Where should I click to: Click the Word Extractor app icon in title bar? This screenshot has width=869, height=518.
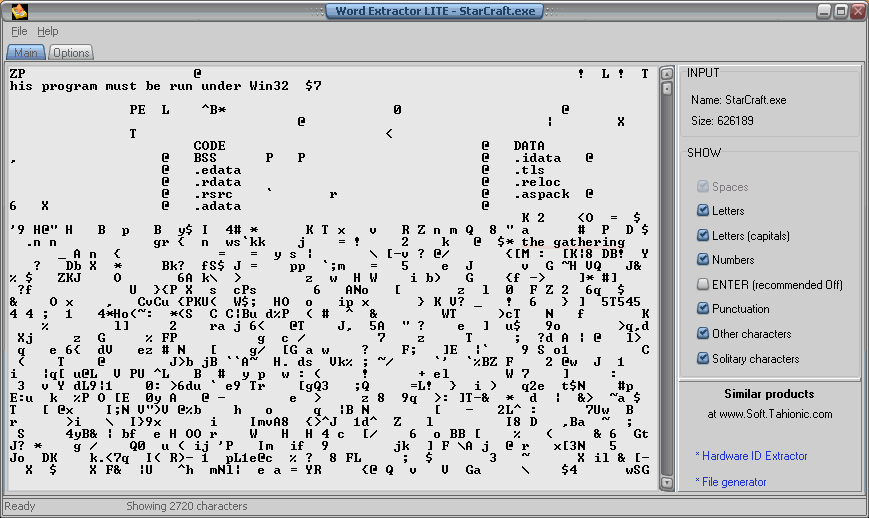(19, 11)
